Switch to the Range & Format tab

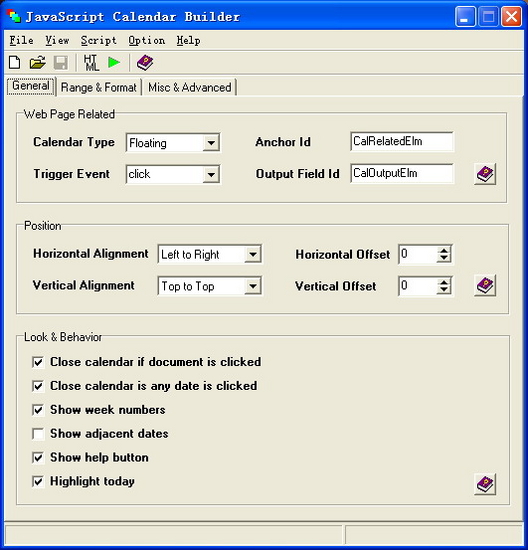99,87
